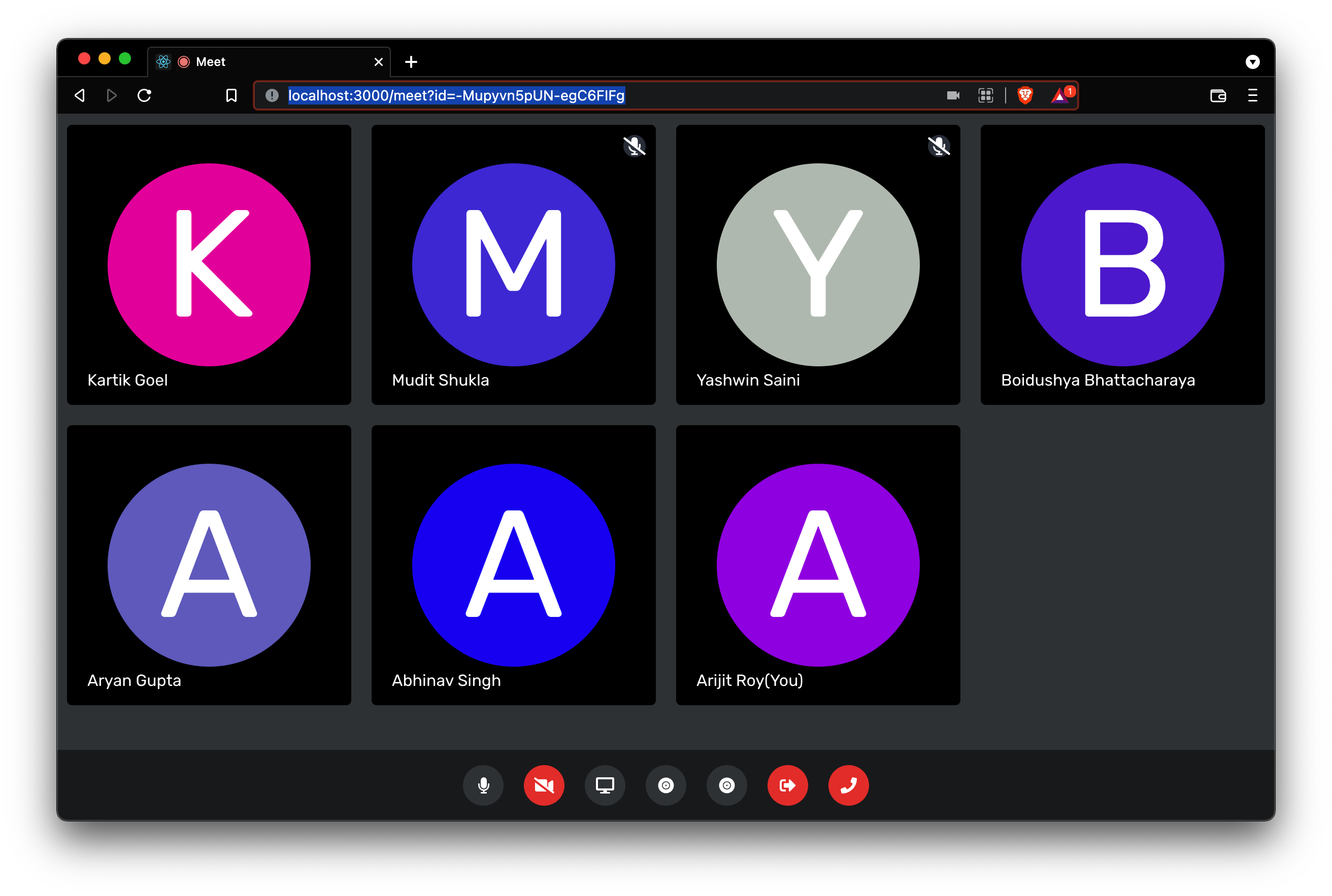
Task: Click Mudit Shukla's muted microphone indicator
Action: pyautogui.click(x=634, y=146)
